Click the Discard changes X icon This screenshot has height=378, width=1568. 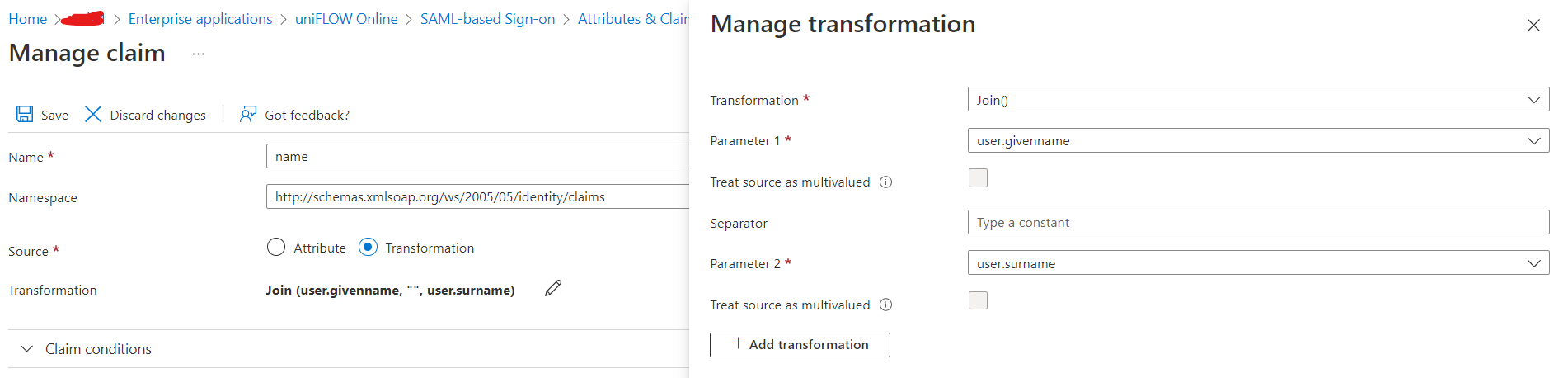click(93, 114)
